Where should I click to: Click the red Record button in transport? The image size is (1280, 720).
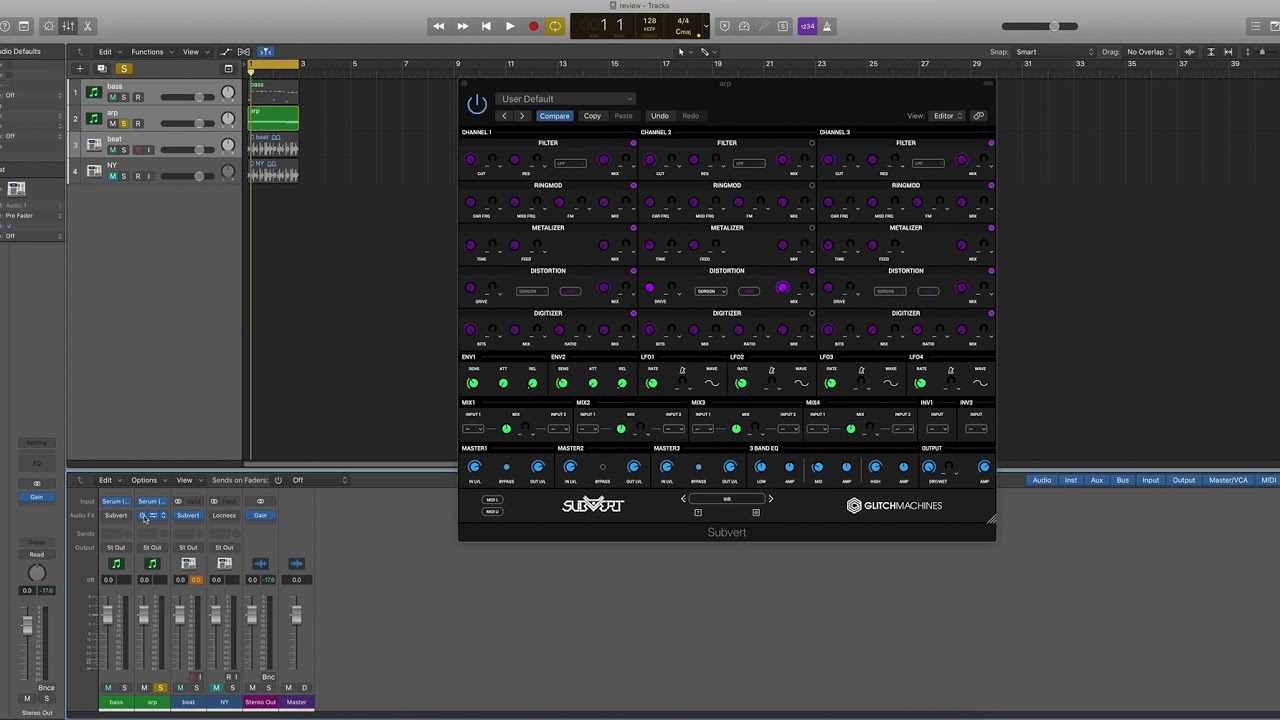point(533,26)
